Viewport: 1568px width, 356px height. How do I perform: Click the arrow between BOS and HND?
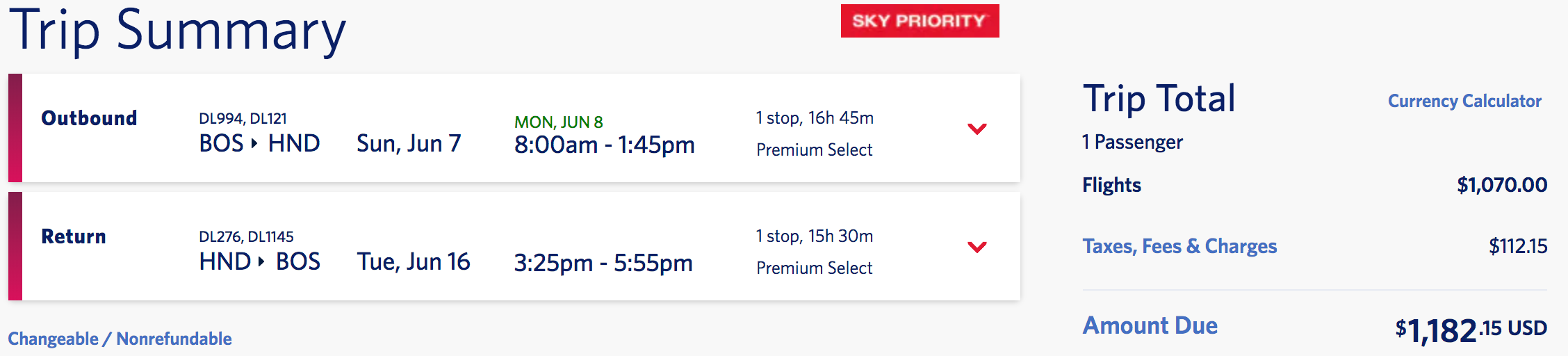[254, 143]
